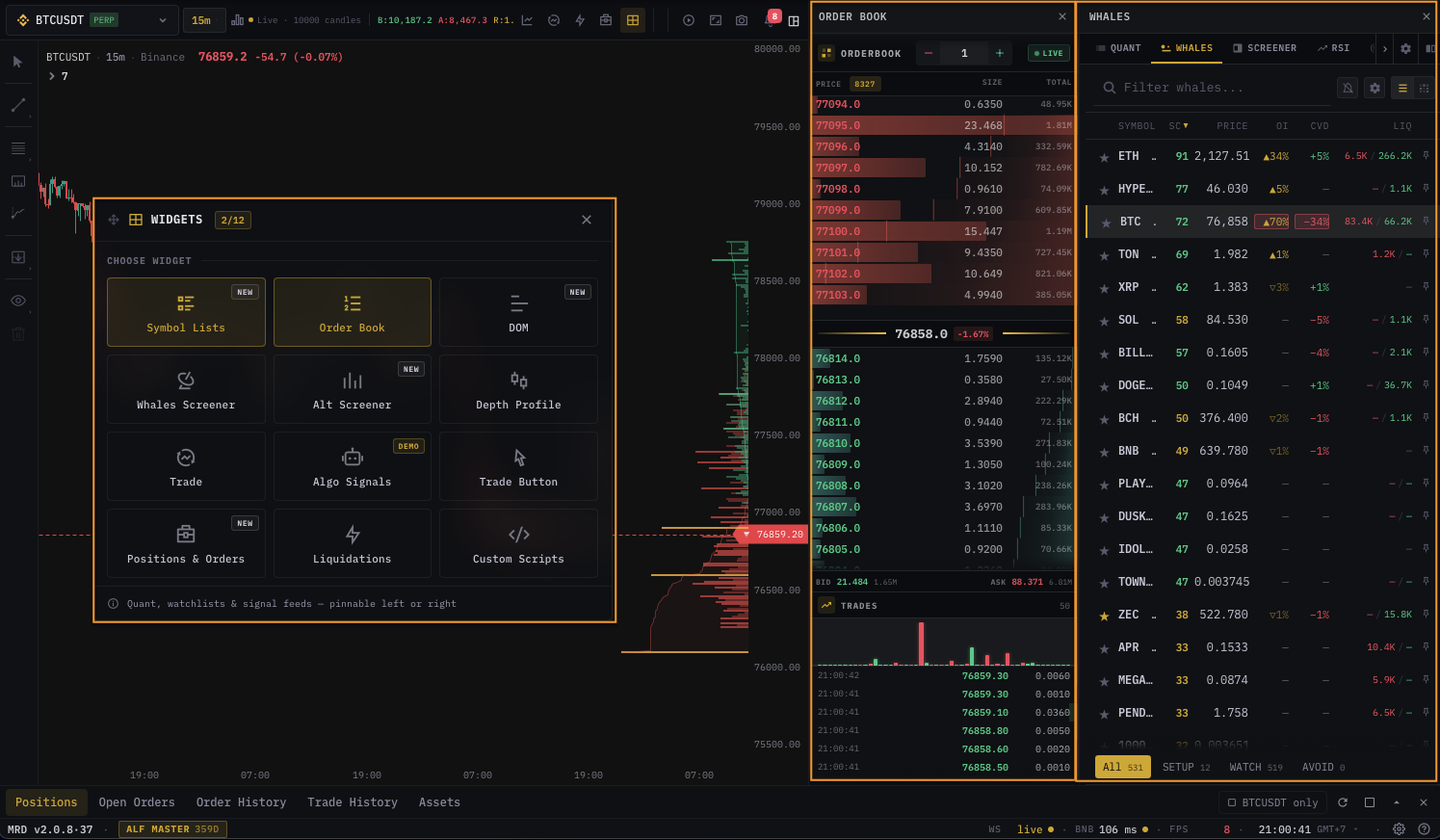1440x840 pixels.
Task: Sort whales by SC column
Action: [x=1178, y=126]
